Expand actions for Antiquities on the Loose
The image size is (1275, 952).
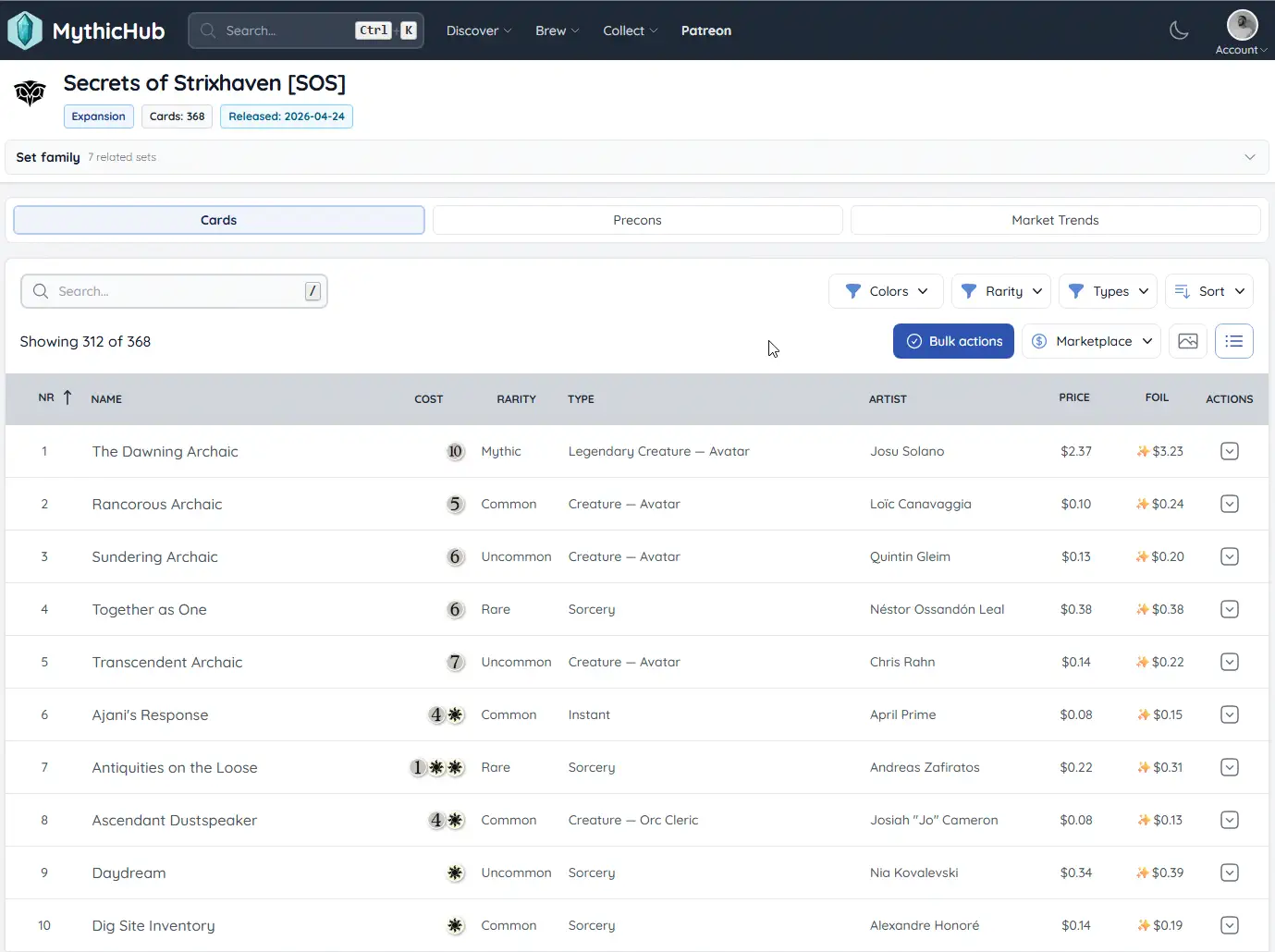1229,767
